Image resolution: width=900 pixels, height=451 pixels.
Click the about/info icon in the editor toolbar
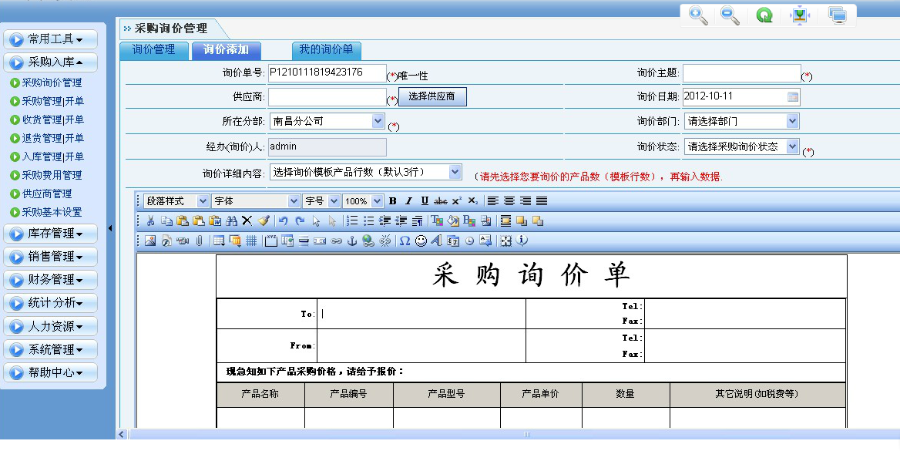pyautogui.click(x=521, y=240)
